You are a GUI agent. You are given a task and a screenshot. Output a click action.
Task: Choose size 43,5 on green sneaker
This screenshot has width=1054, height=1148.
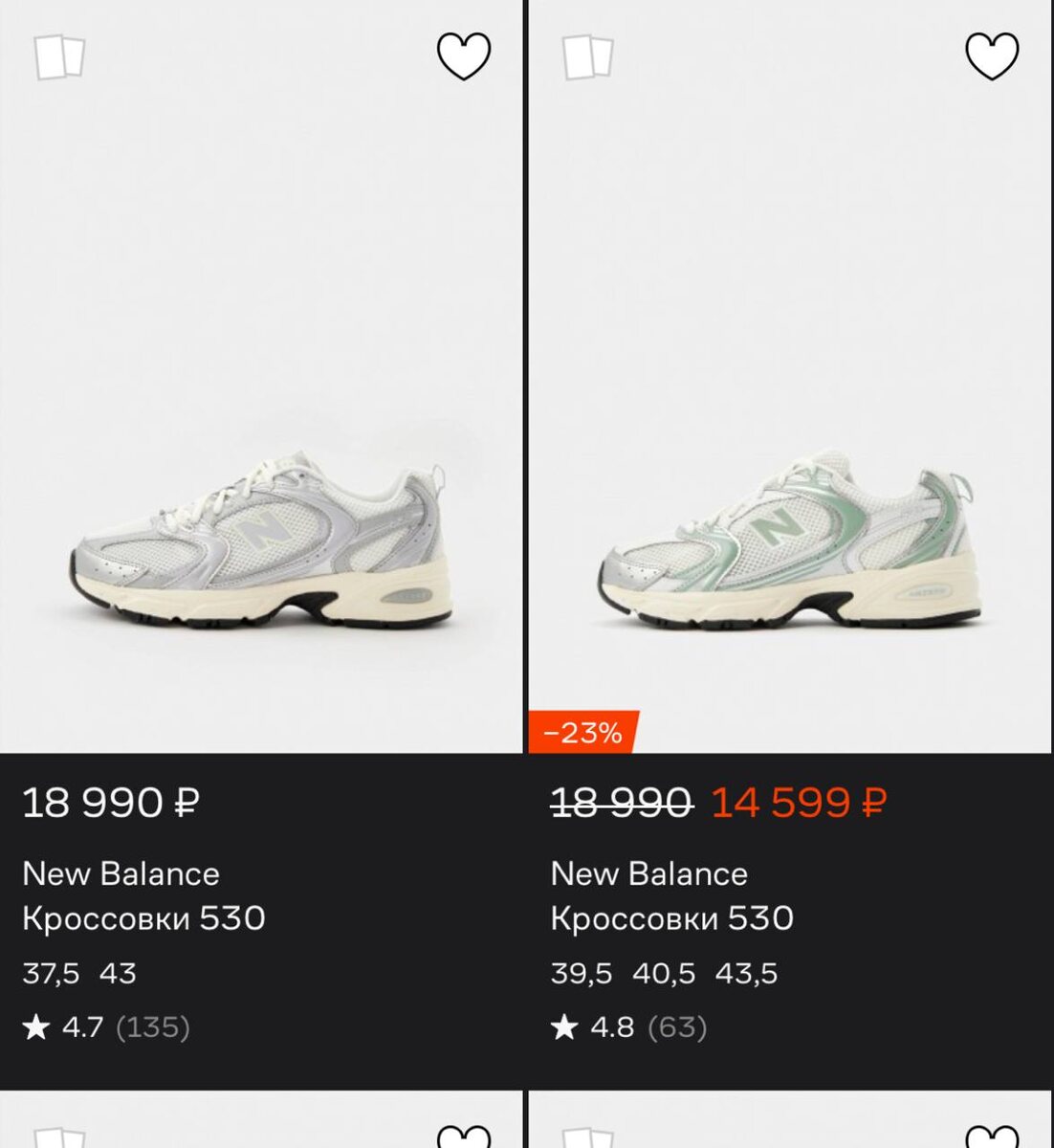pos(746,974)
